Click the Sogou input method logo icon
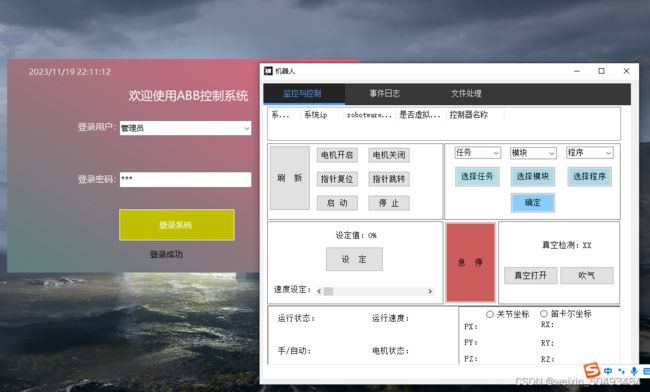This screenshot has height=392, width=650. pos(592,370)
